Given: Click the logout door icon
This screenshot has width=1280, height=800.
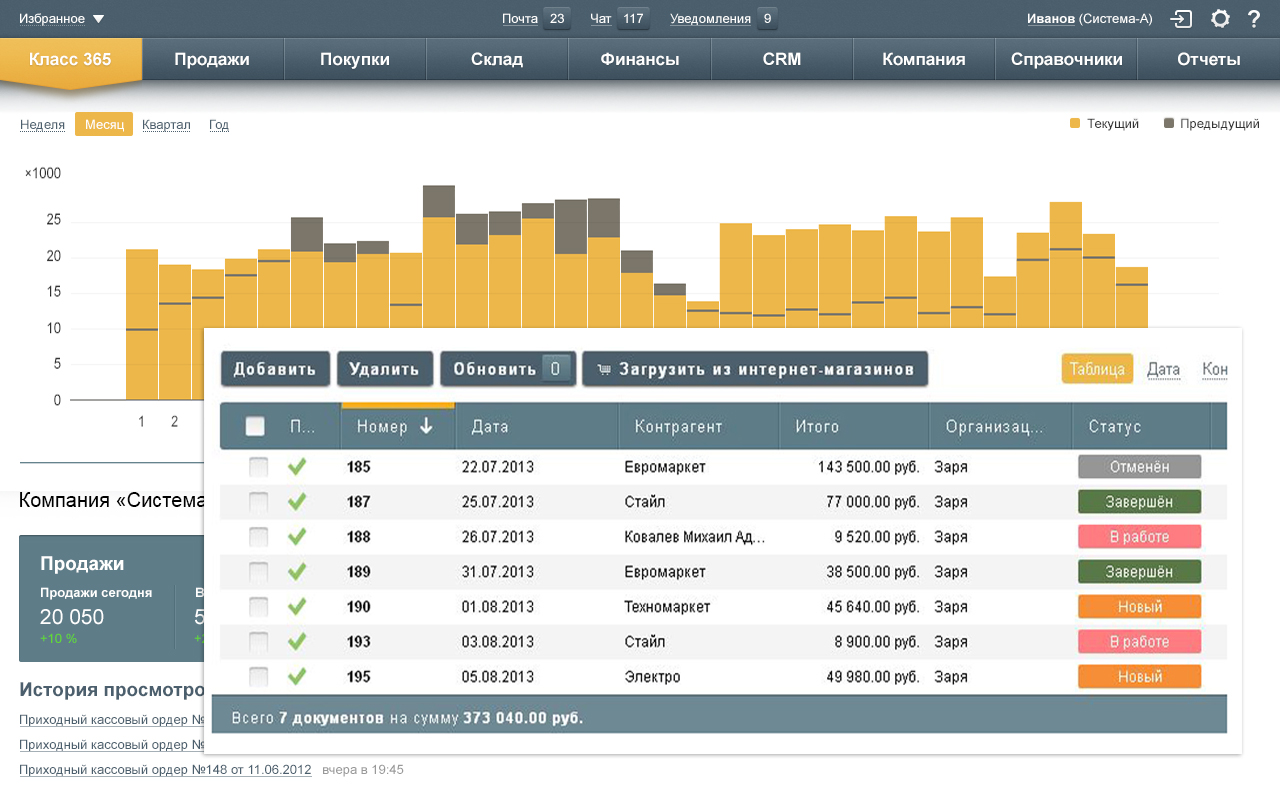Looking at the screenshot, I should (1183, 19).
